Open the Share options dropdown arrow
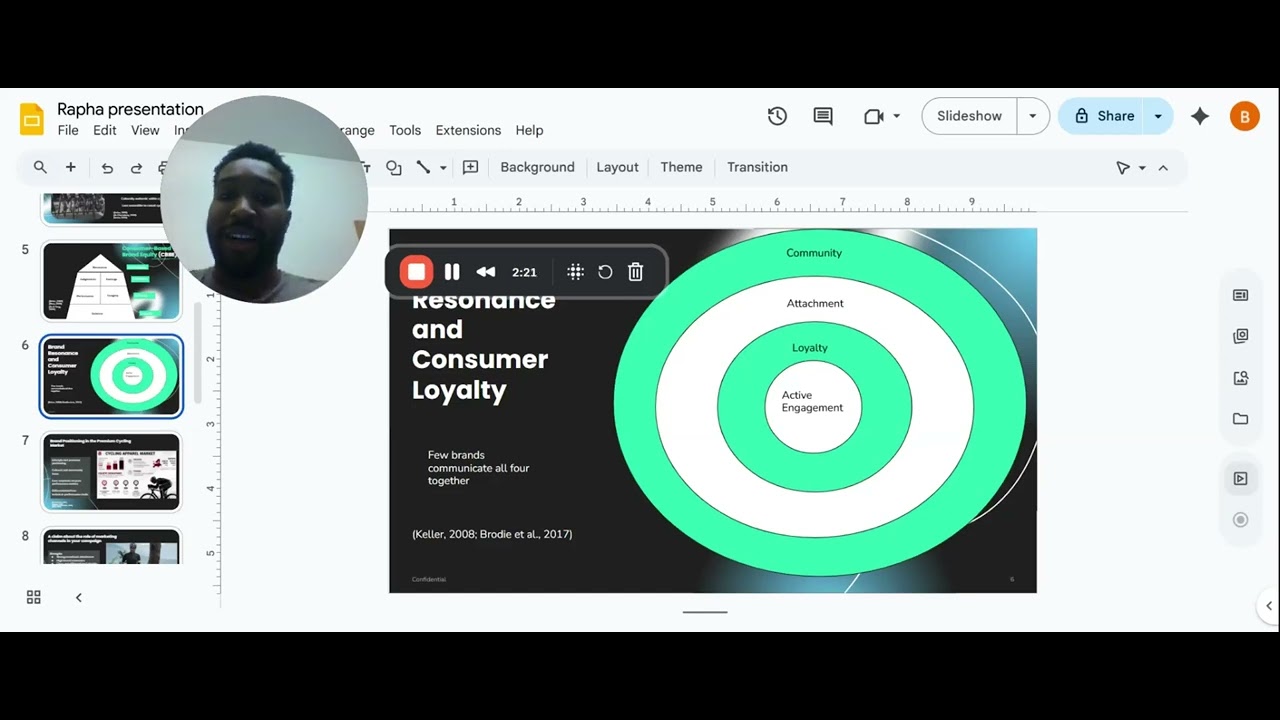The image size is (1280, 720). pos(1158,116)
